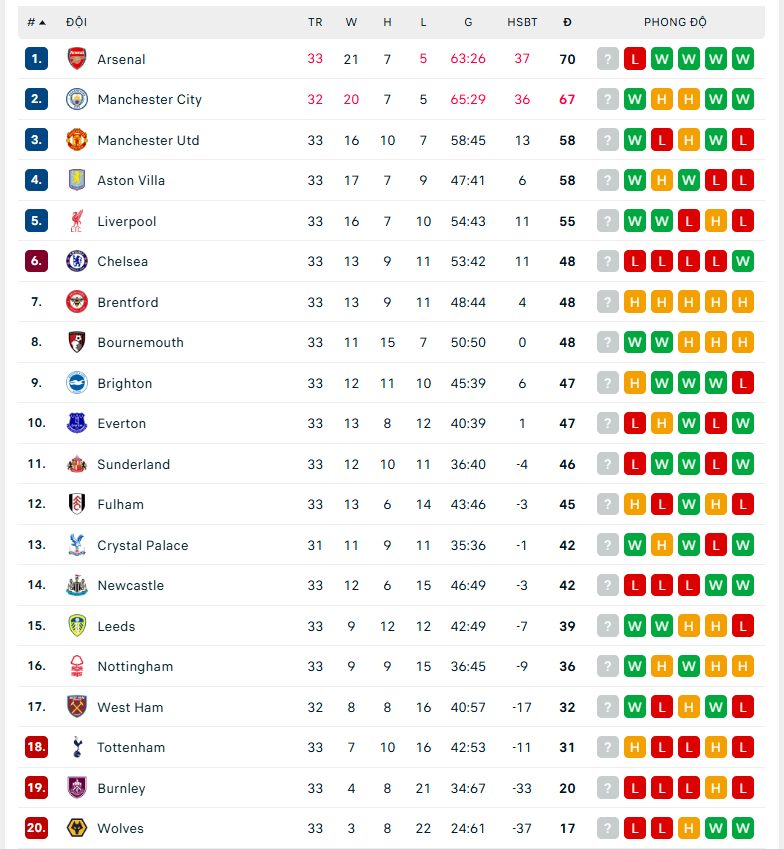The image size is (784, 849).
Task: Click the Wolves club crest icon
Action: coord(77,828)
